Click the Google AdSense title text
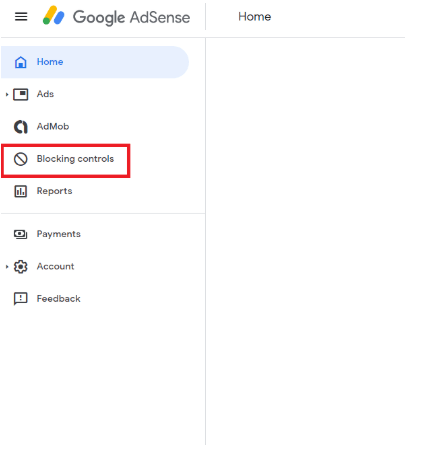Viewport: 444px width, 456px height. point(131,17)
